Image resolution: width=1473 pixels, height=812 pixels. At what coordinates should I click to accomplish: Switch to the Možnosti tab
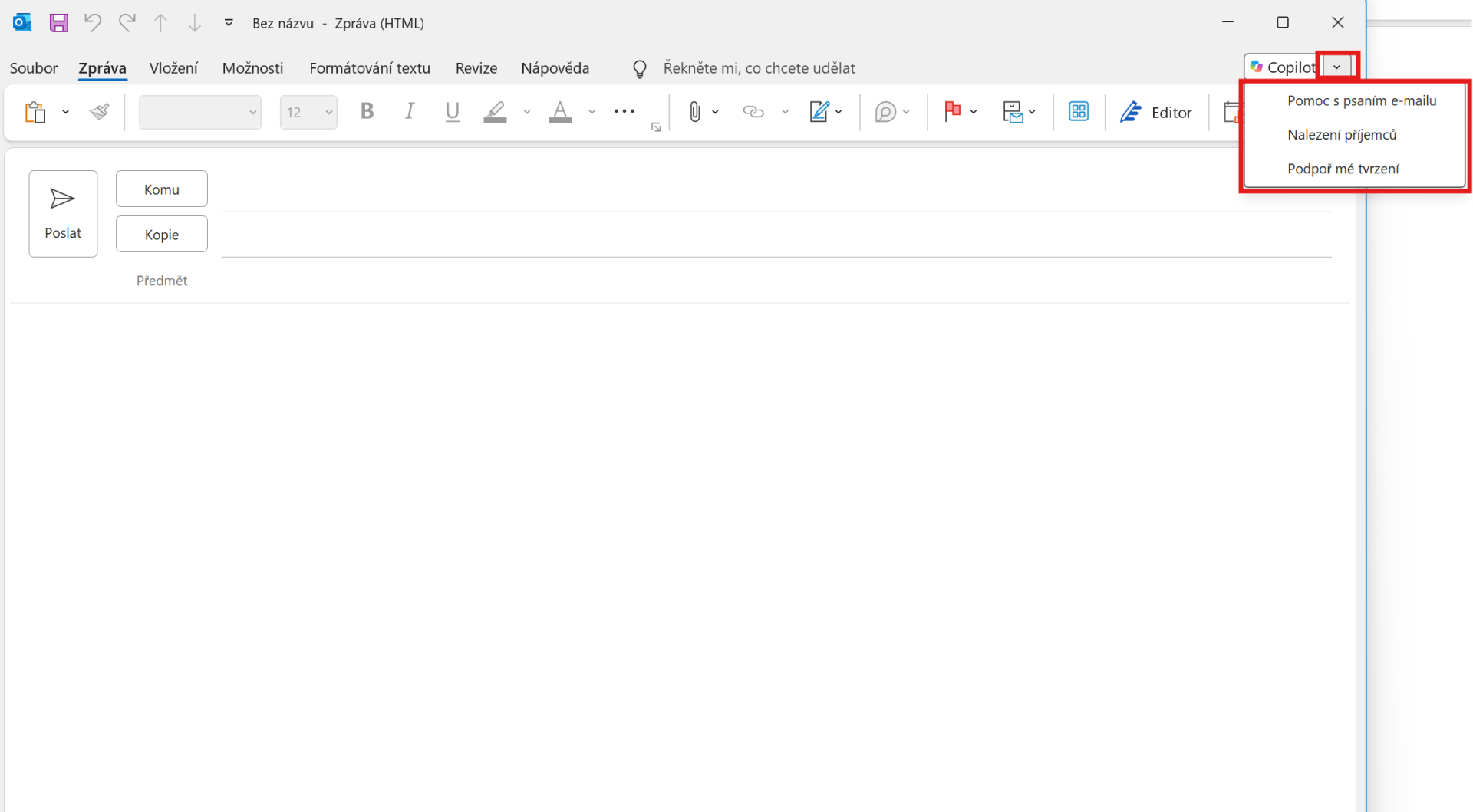point(252,68)
